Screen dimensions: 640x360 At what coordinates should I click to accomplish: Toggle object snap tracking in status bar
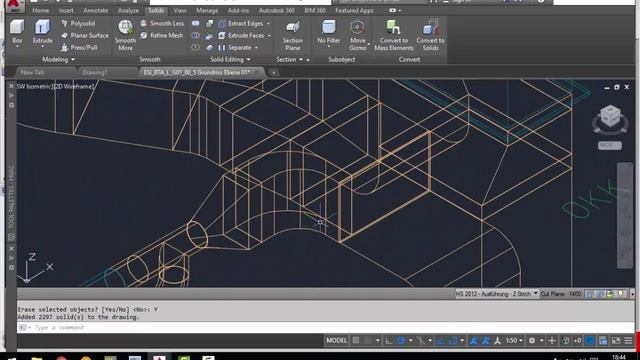[441, 340]
